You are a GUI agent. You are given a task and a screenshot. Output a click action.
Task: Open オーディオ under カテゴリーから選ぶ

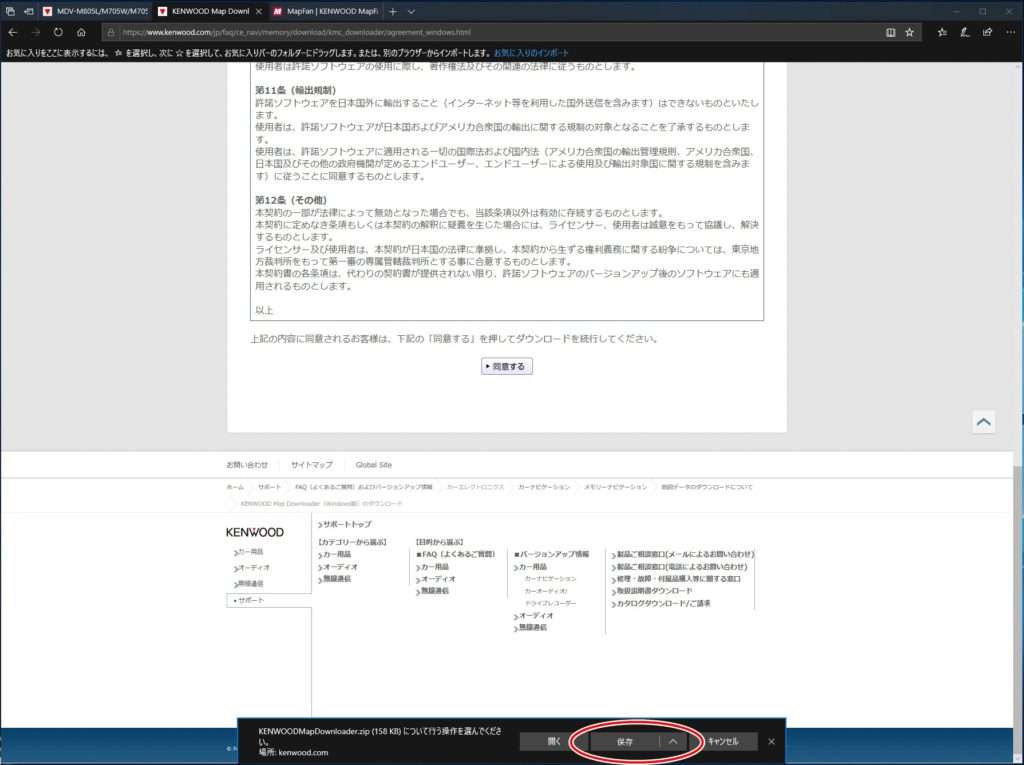pos(338,567)
